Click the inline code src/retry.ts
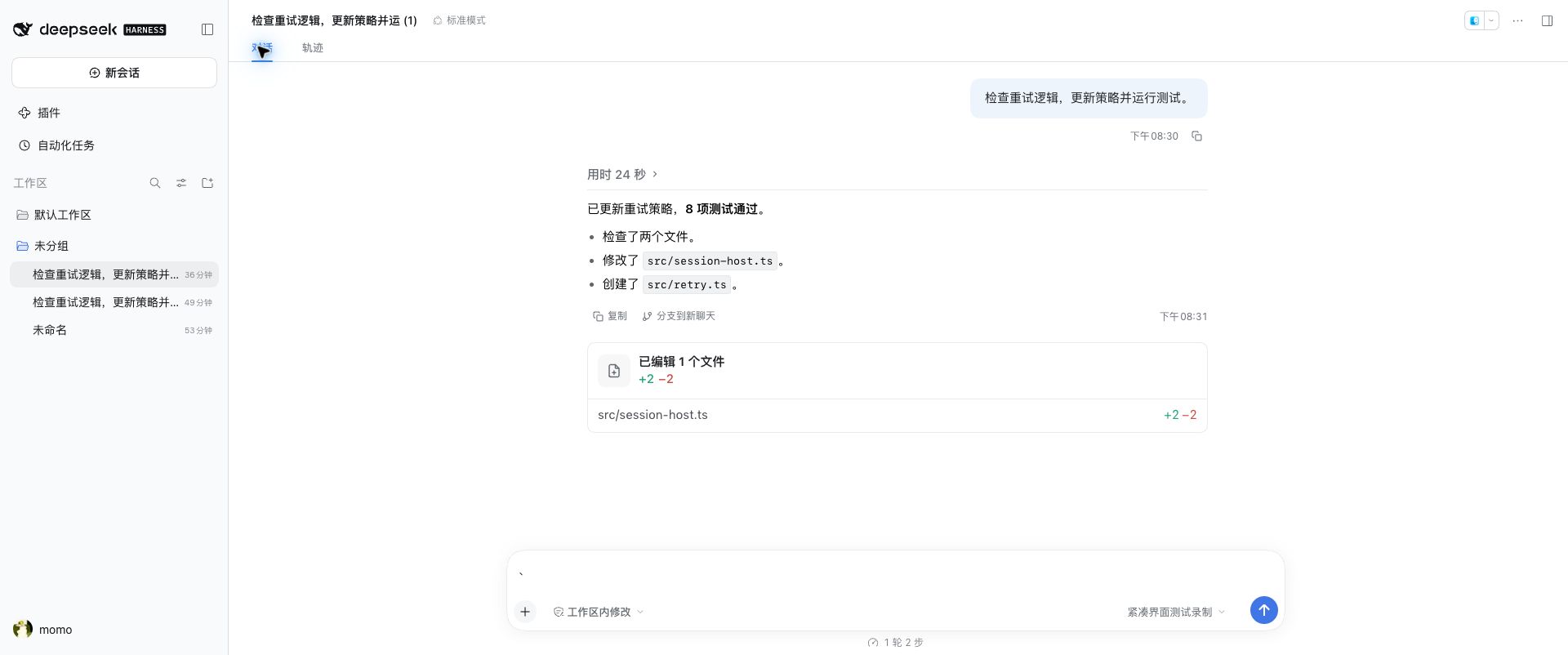 pos(687,285)
